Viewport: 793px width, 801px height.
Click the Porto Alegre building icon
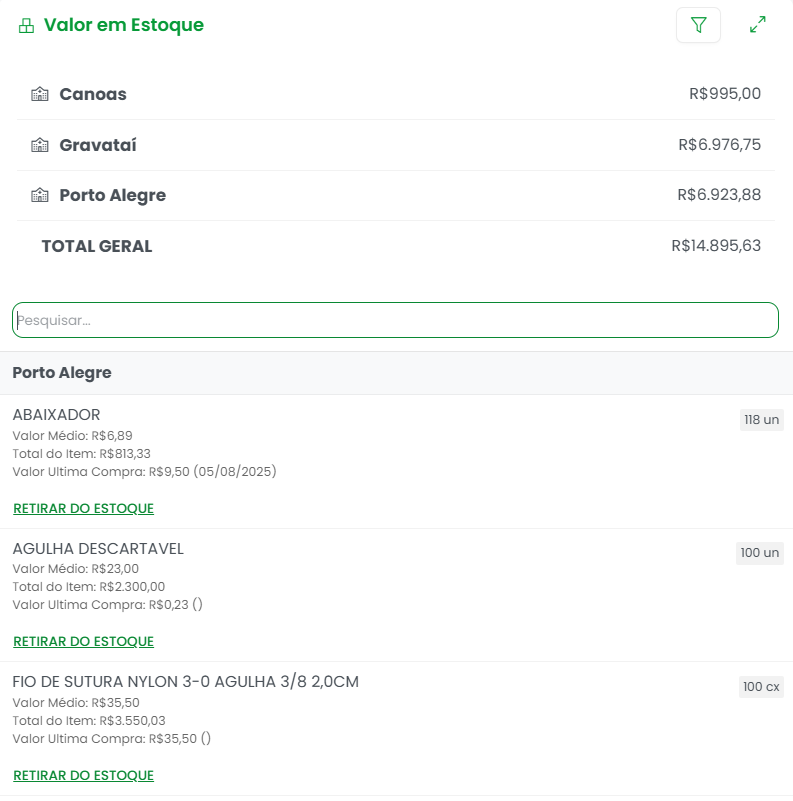[40, 195]
